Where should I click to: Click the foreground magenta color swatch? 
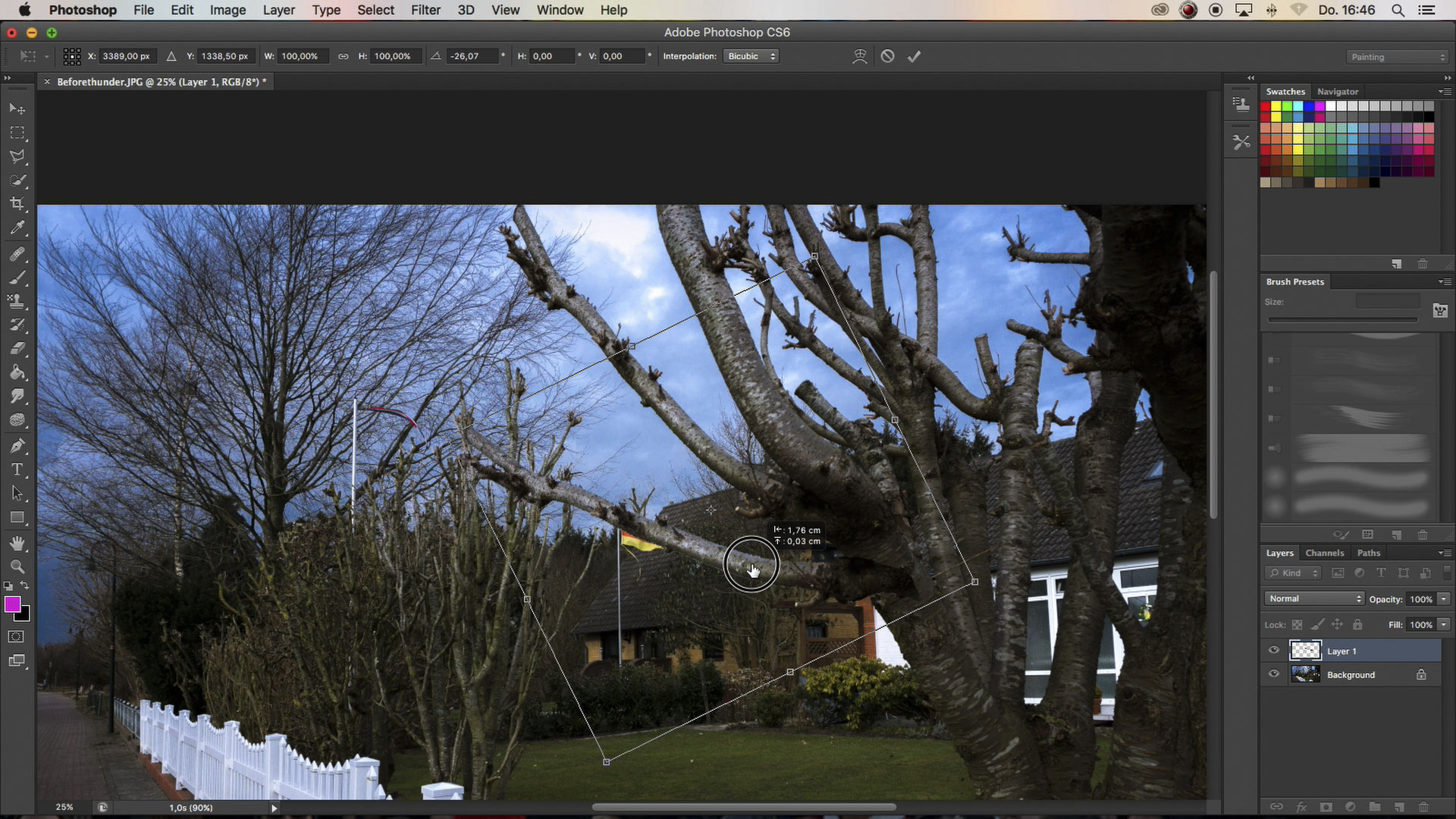click(12, 604)
